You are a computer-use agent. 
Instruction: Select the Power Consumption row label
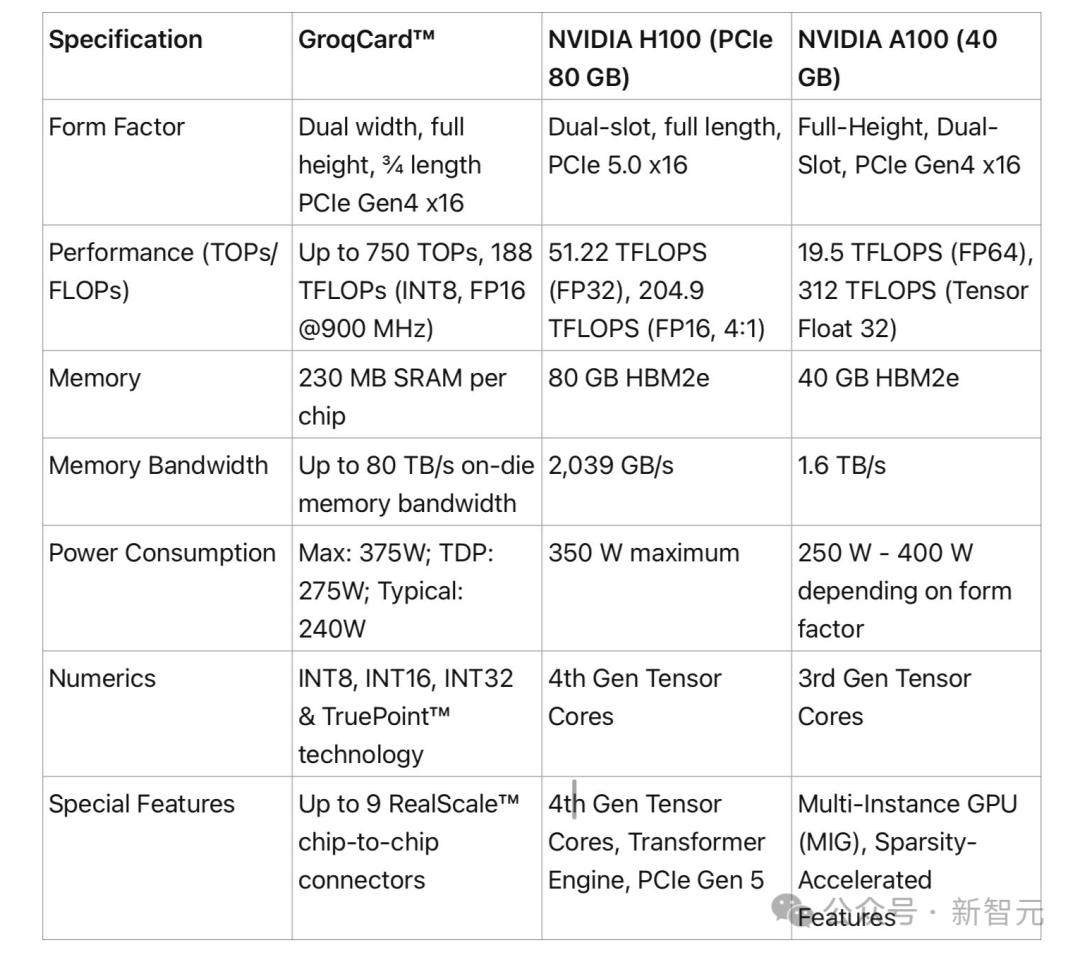[x=162, y=553]
